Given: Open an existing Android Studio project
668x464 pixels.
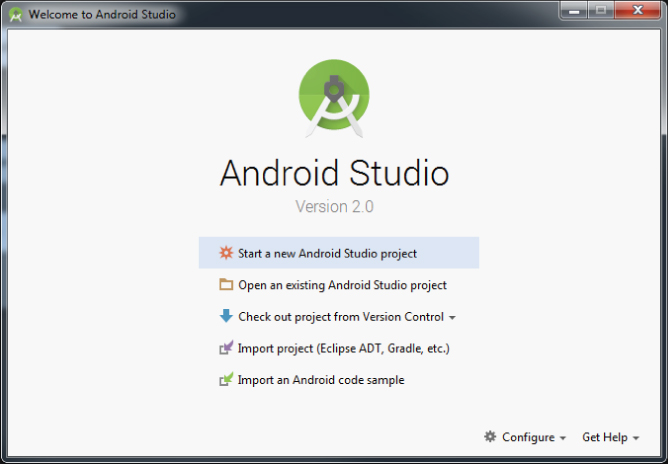Looking at the screenshot, I should tap(339, 285).
